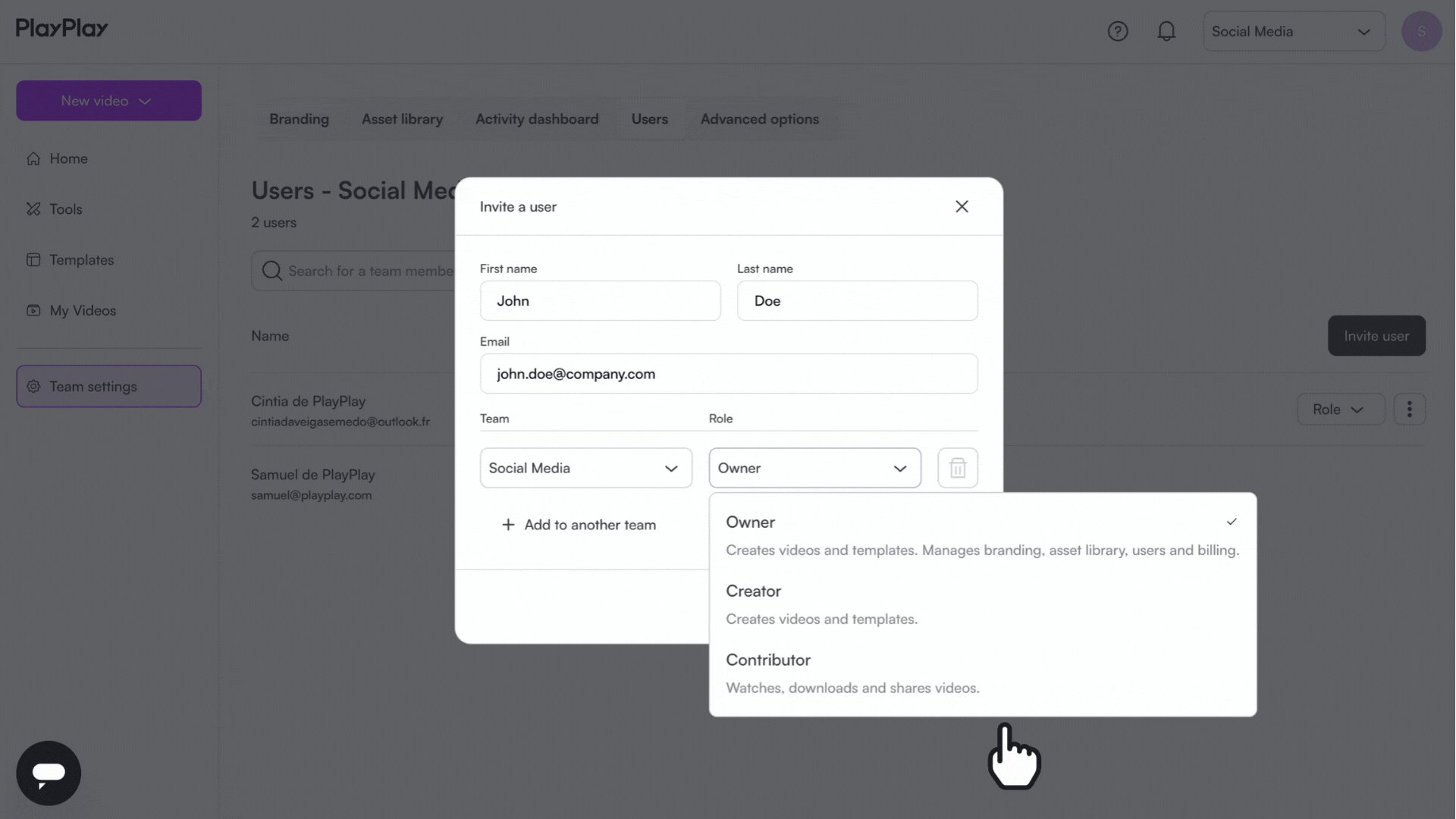
Task: Open three-dot menu for Cintia de PlayPlay
Action: click(1409, 409)
